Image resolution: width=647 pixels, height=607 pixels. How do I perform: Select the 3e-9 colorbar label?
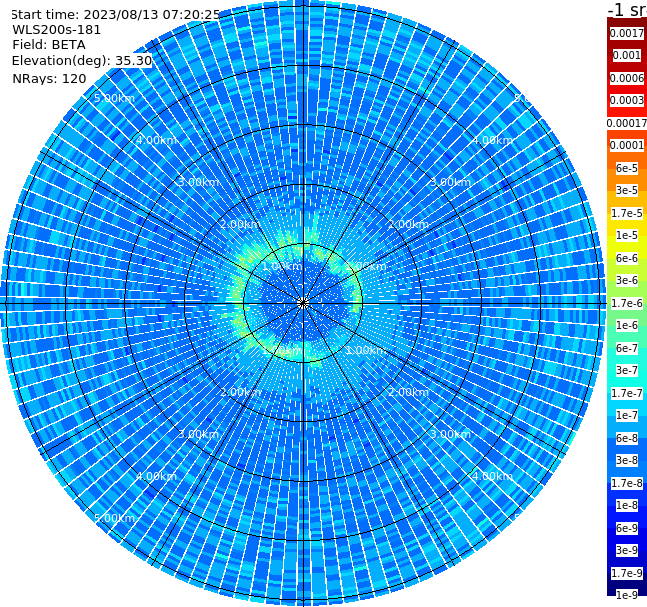pos(627,550)
